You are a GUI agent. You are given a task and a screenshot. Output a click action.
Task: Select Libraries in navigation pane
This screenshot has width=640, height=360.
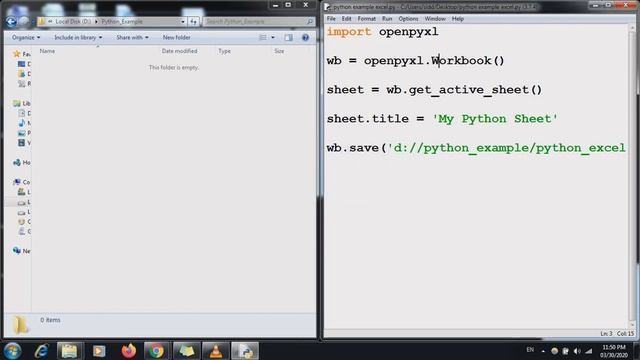[x=22, y=103]
